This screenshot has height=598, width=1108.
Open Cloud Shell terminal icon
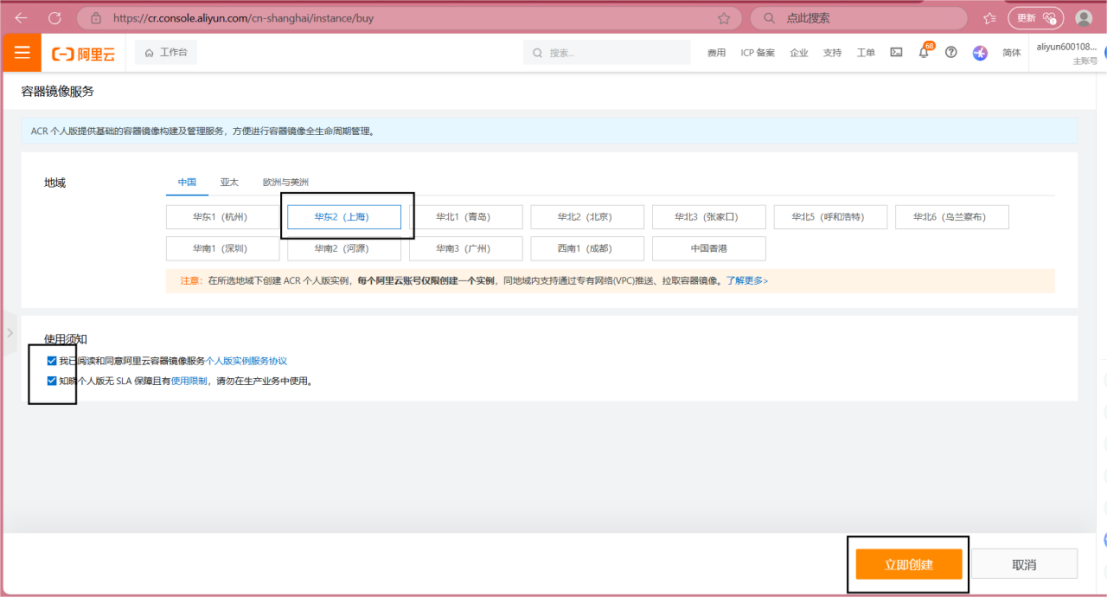[896, 52]
